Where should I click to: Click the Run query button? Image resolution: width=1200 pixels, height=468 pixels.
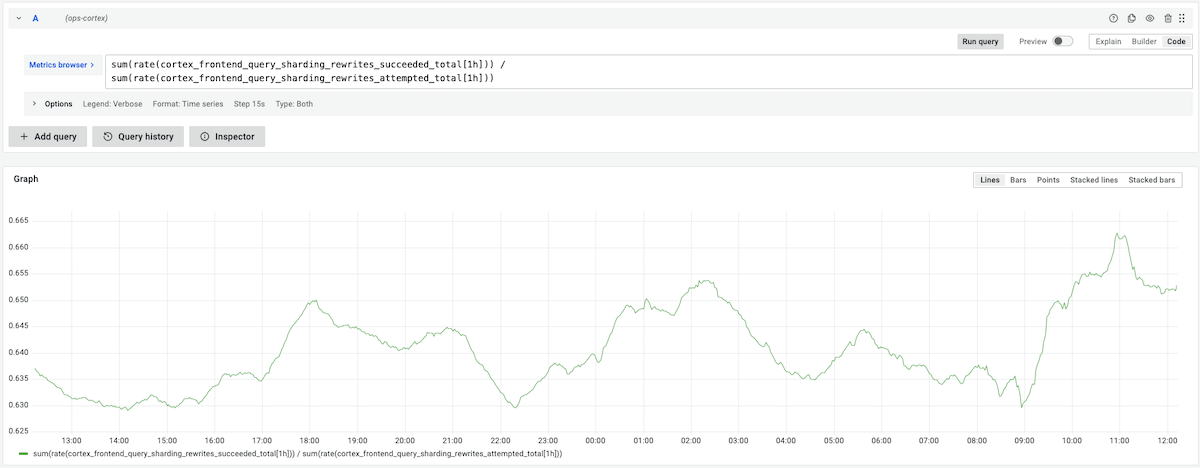pos(980,42)
